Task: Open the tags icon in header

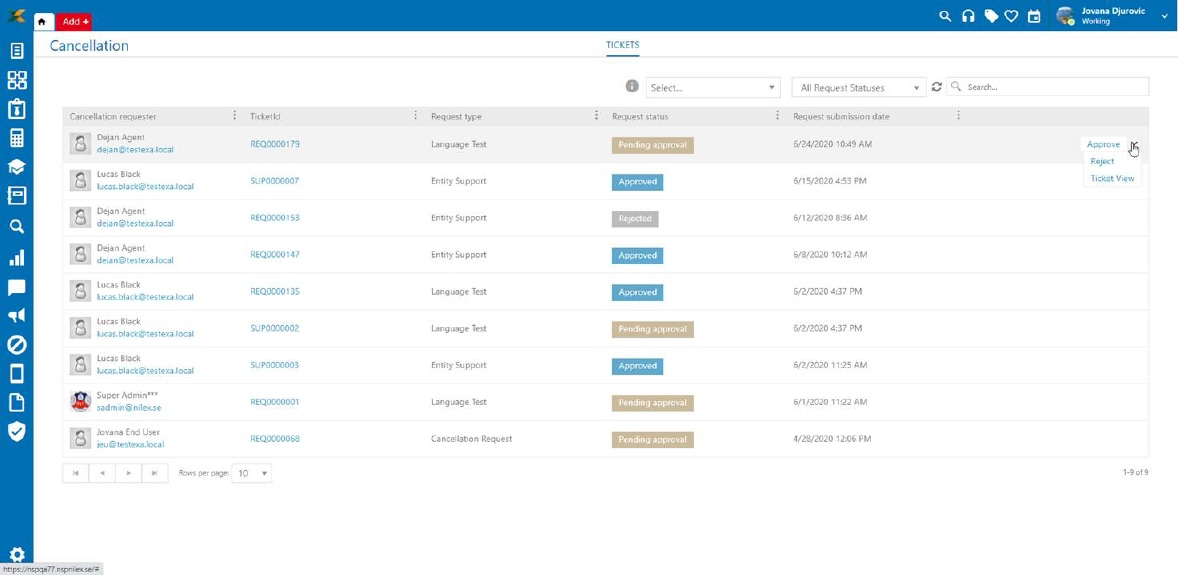Action: pos(991,16)
